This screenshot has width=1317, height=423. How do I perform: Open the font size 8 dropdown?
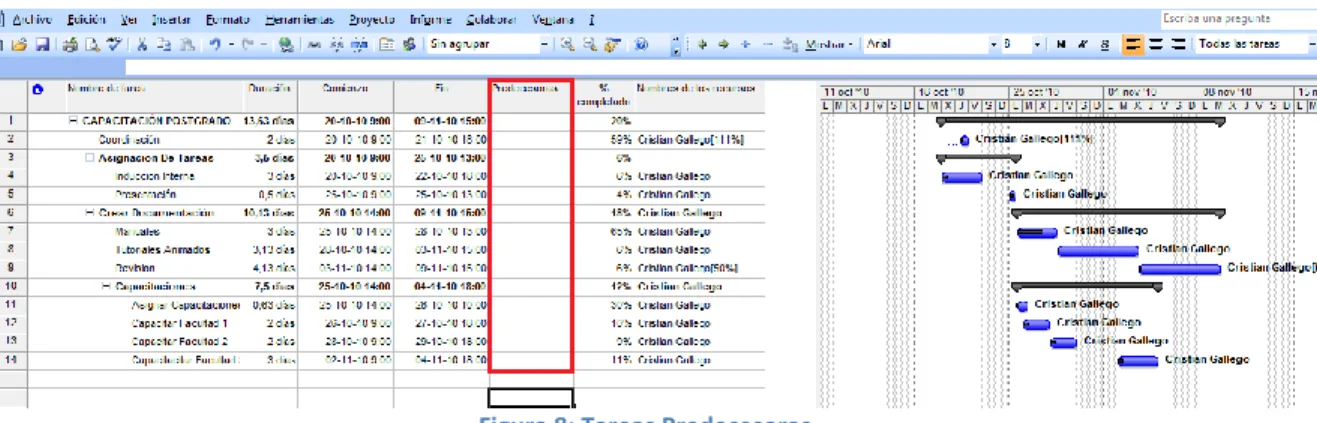click(1038, 44)
